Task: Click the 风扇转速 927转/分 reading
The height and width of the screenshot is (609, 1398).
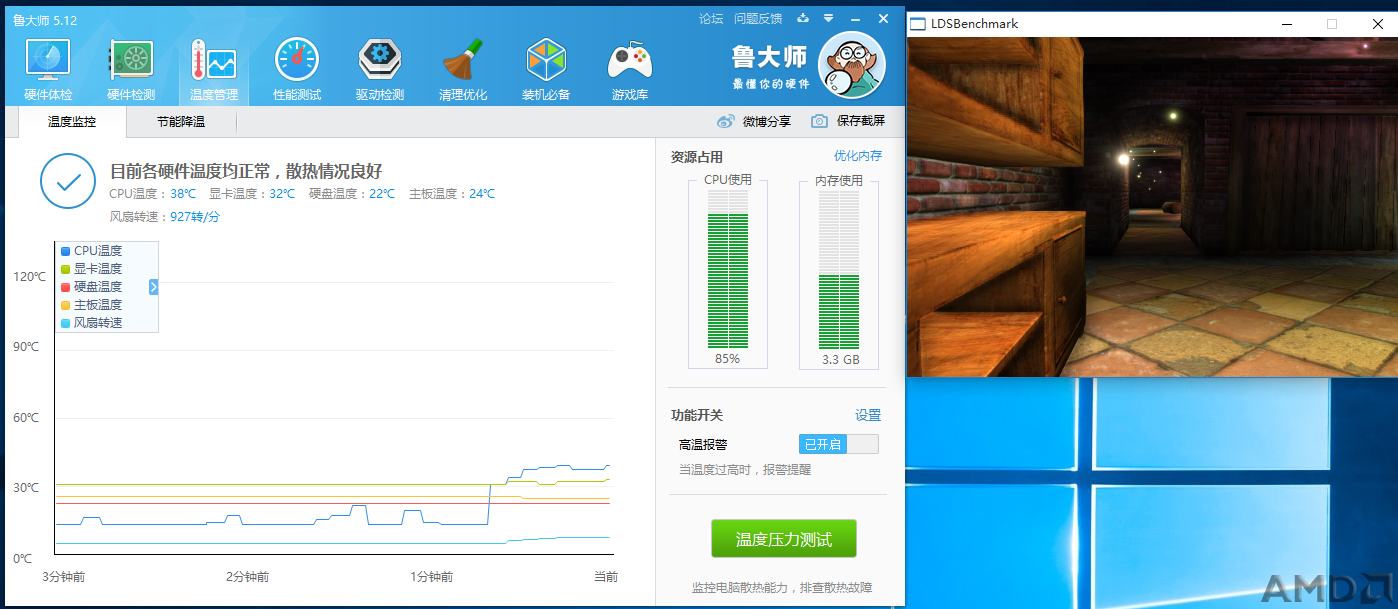Action: 165,217
